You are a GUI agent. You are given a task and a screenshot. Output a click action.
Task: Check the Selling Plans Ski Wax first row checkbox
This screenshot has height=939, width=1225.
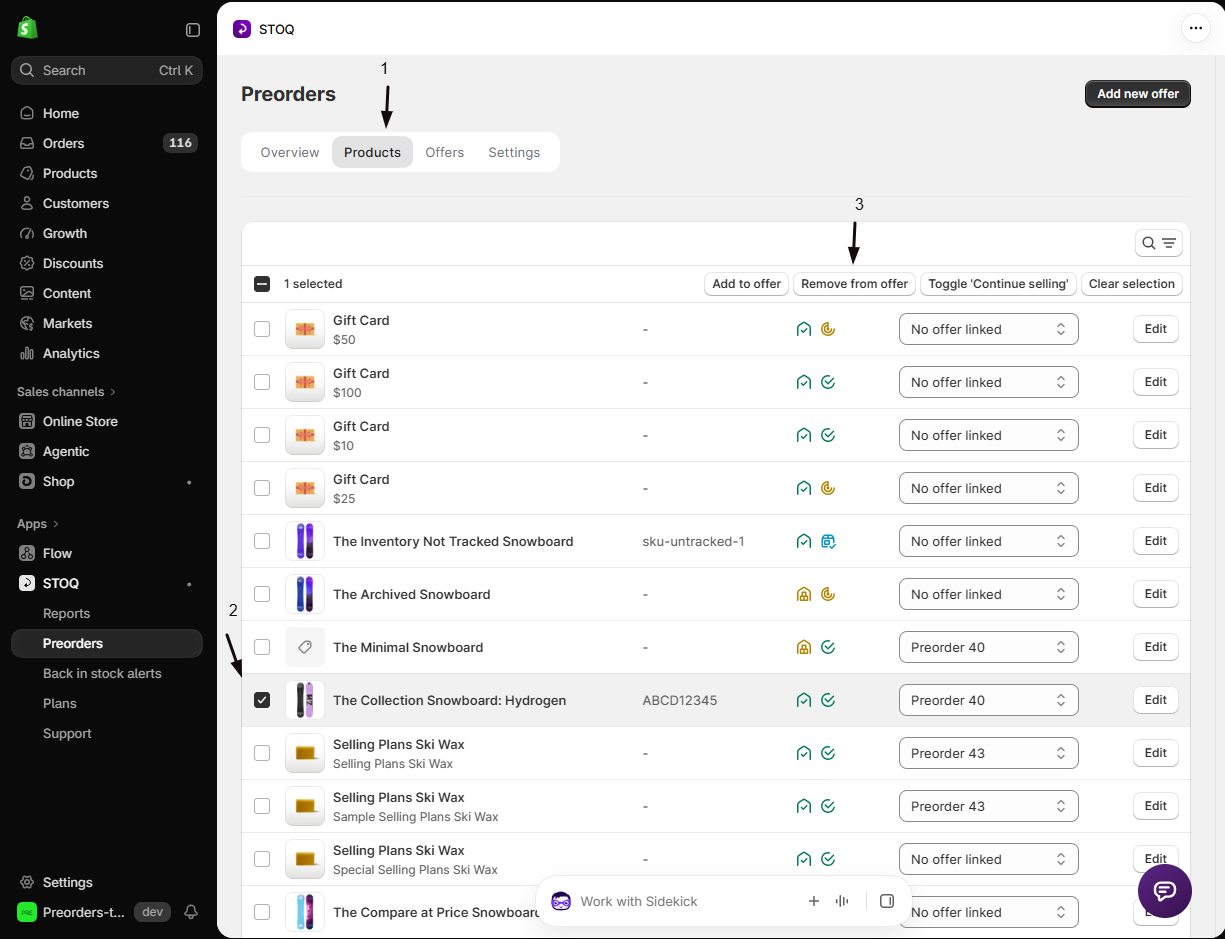point(262,753)
